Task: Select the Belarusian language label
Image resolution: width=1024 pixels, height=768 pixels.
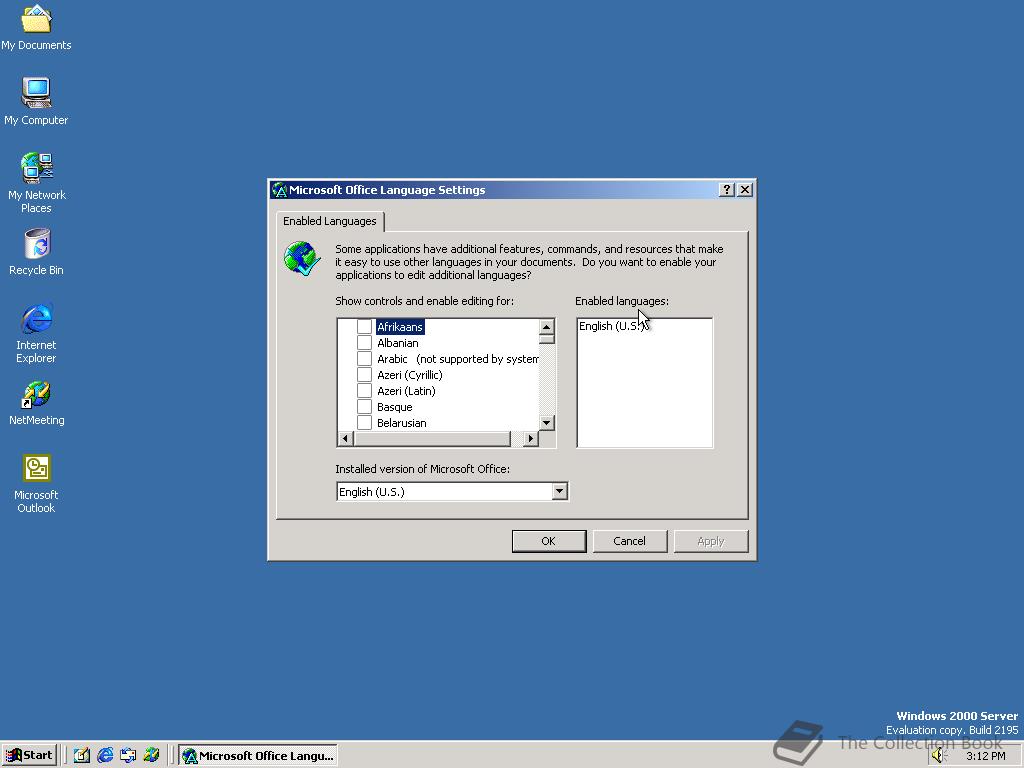Action: click(402, 423)
